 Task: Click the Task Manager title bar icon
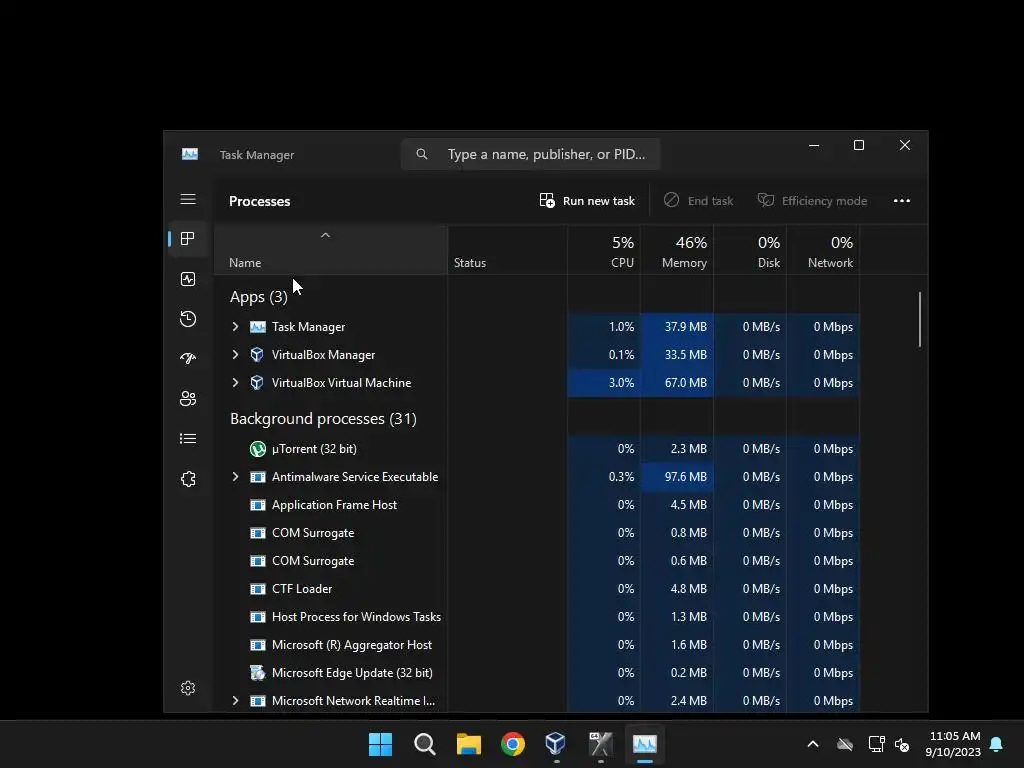190,154
